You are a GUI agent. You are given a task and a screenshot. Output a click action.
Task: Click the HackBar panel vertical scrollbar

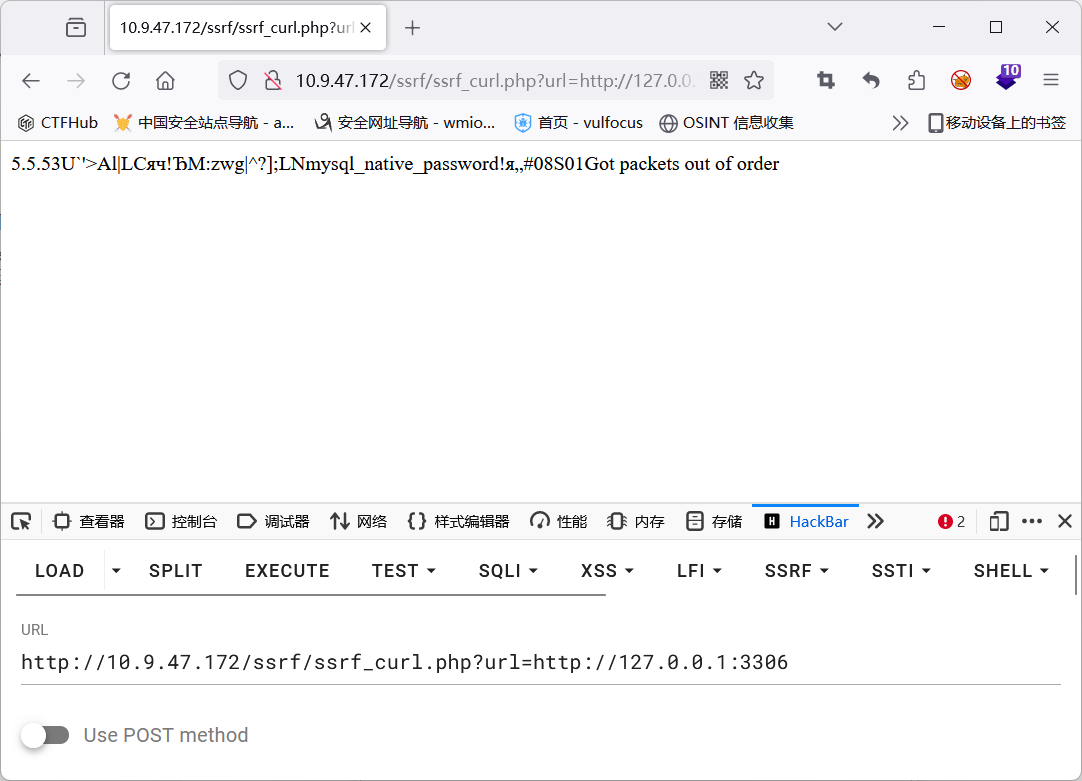point(1076,574)
